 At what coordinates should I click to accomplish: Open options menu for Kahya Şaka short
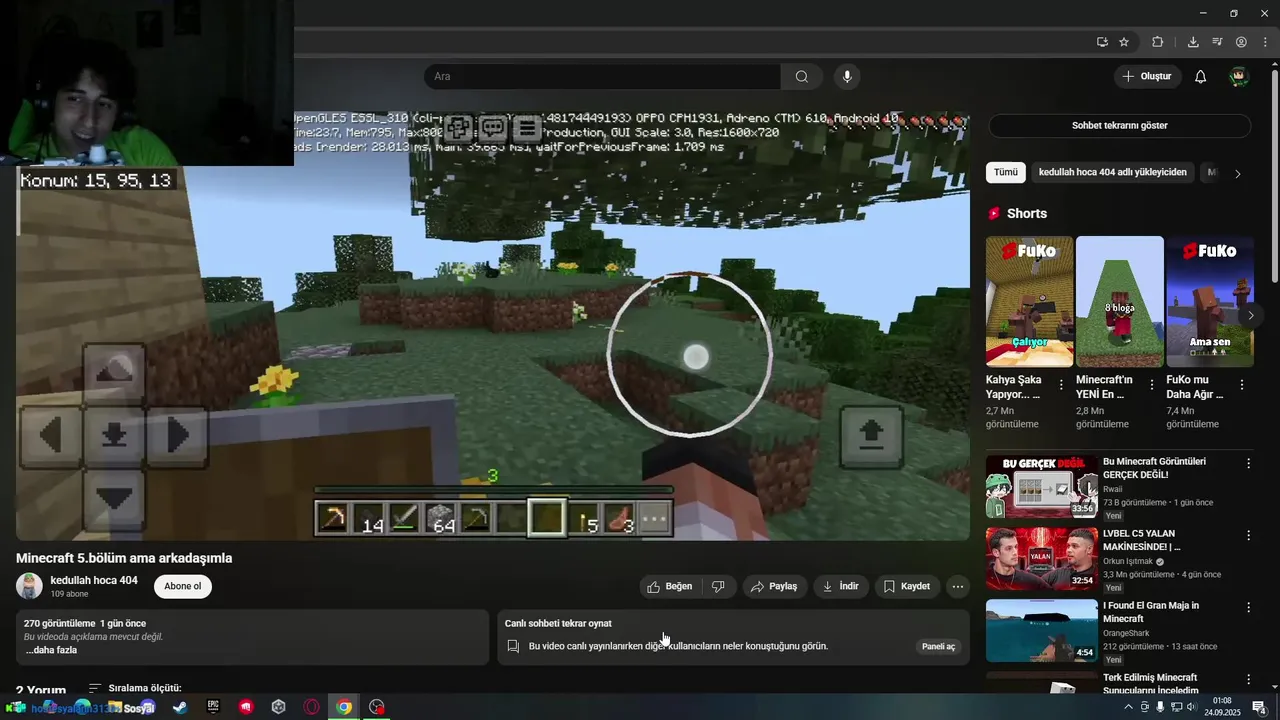[1061, 385]
